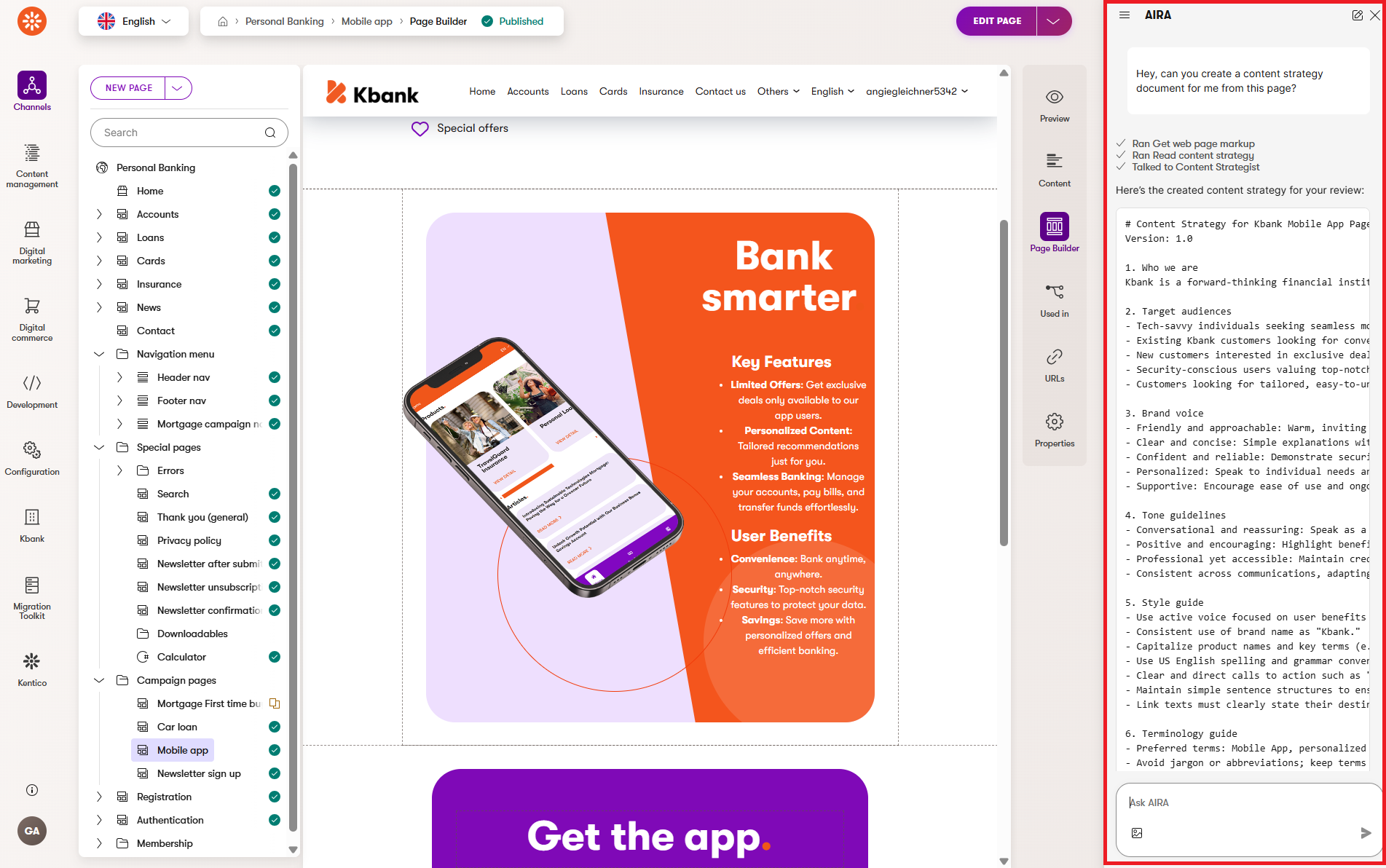The height and width of the screenshot is (868, 1386).
Task: Open Others dropdown in Kbank menu
Action: pyautogui.click(x=779, y=91)
